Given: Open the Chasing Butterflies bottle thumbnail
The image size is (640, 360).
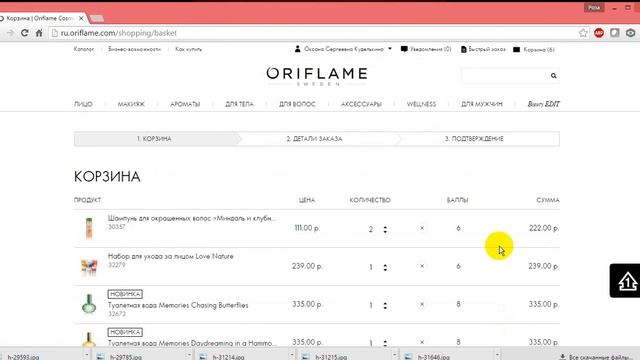Looking at the screenshot, I should click(89, 304).
